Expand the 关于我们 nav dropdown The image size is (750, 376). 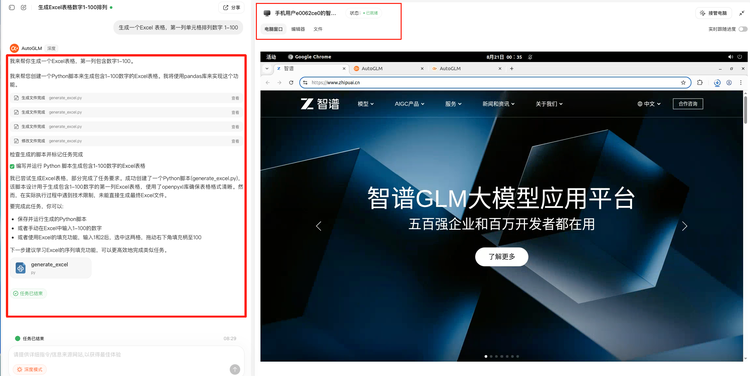point(549,104)
